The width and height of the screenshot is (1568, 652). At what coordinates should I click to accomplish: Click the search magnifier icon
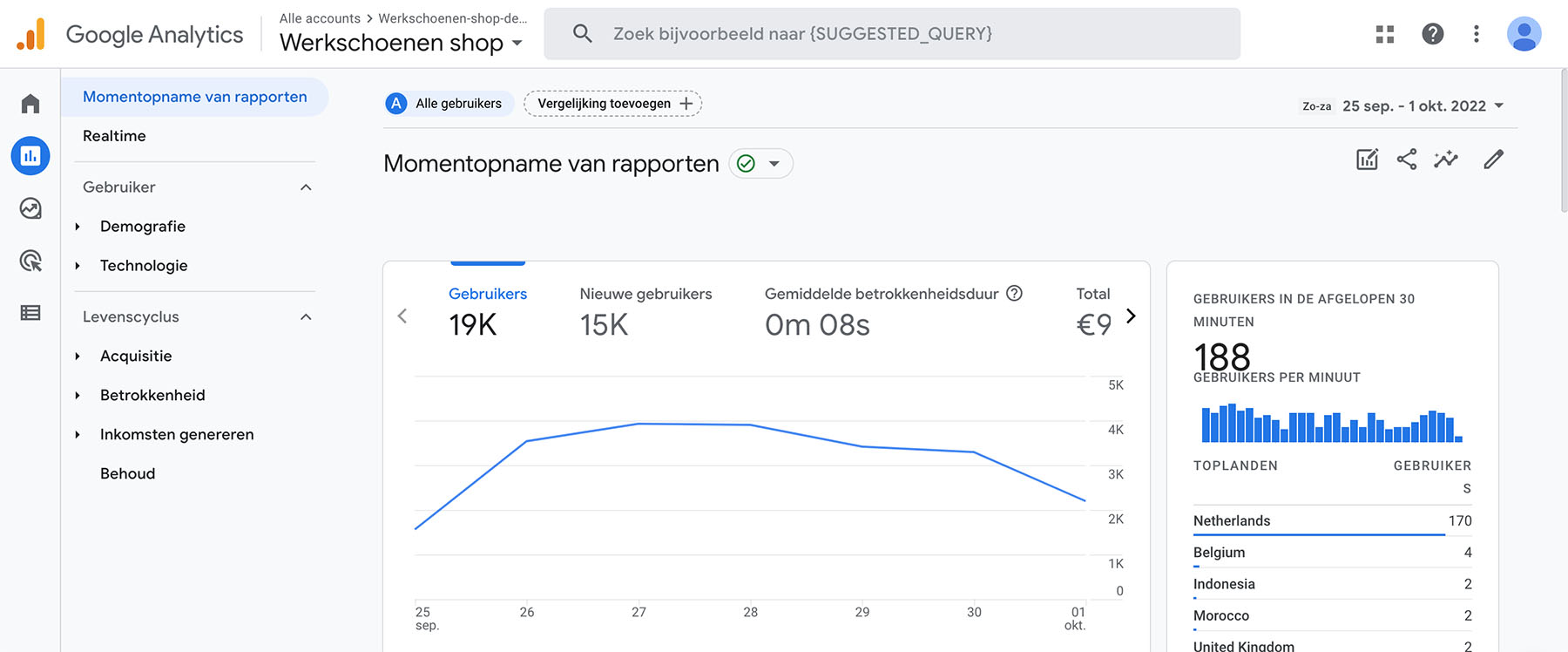click(583, 34)
